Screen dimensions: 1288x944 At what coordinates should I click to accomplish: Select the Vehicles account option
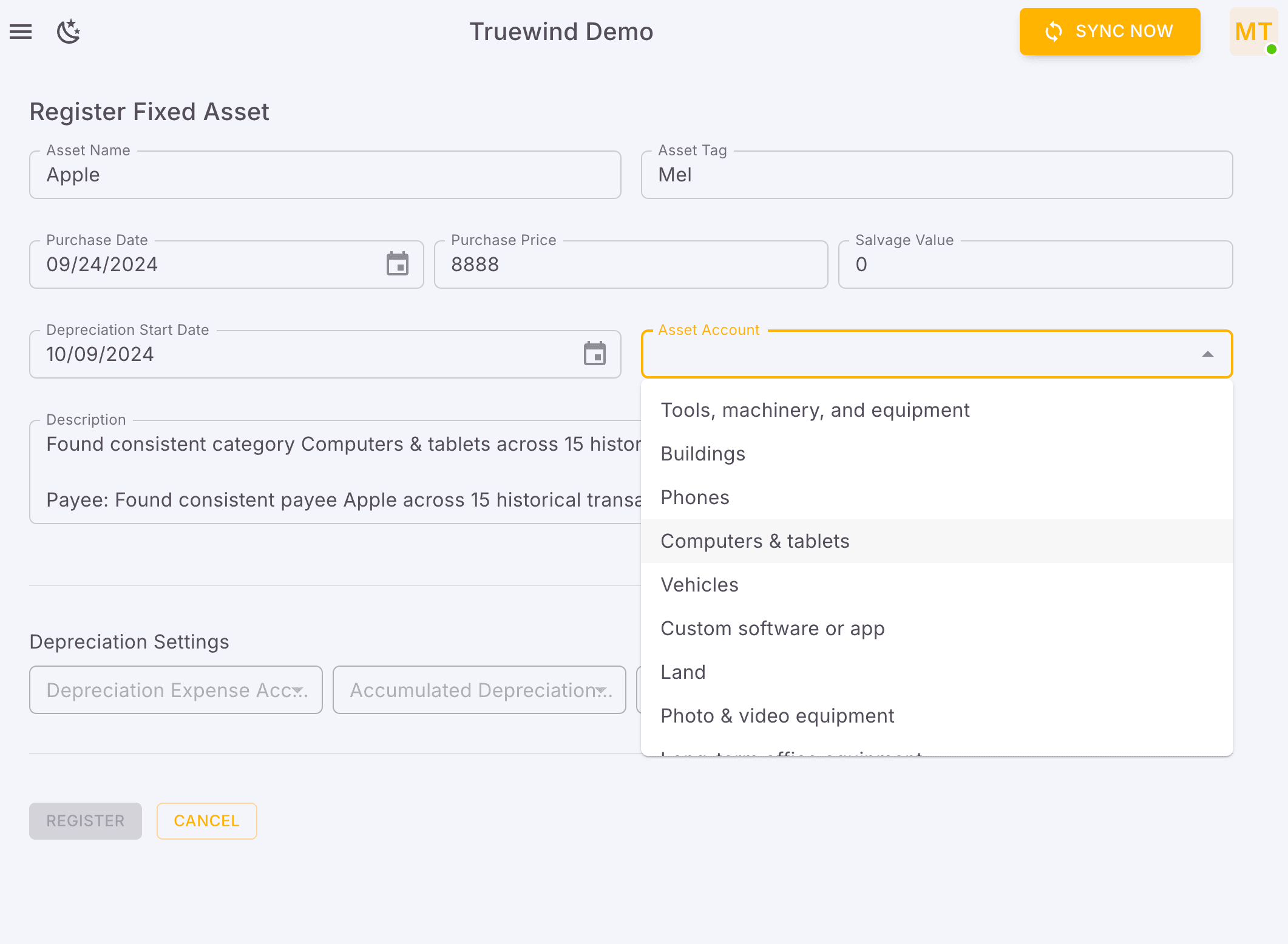click(x=699, y=584)
